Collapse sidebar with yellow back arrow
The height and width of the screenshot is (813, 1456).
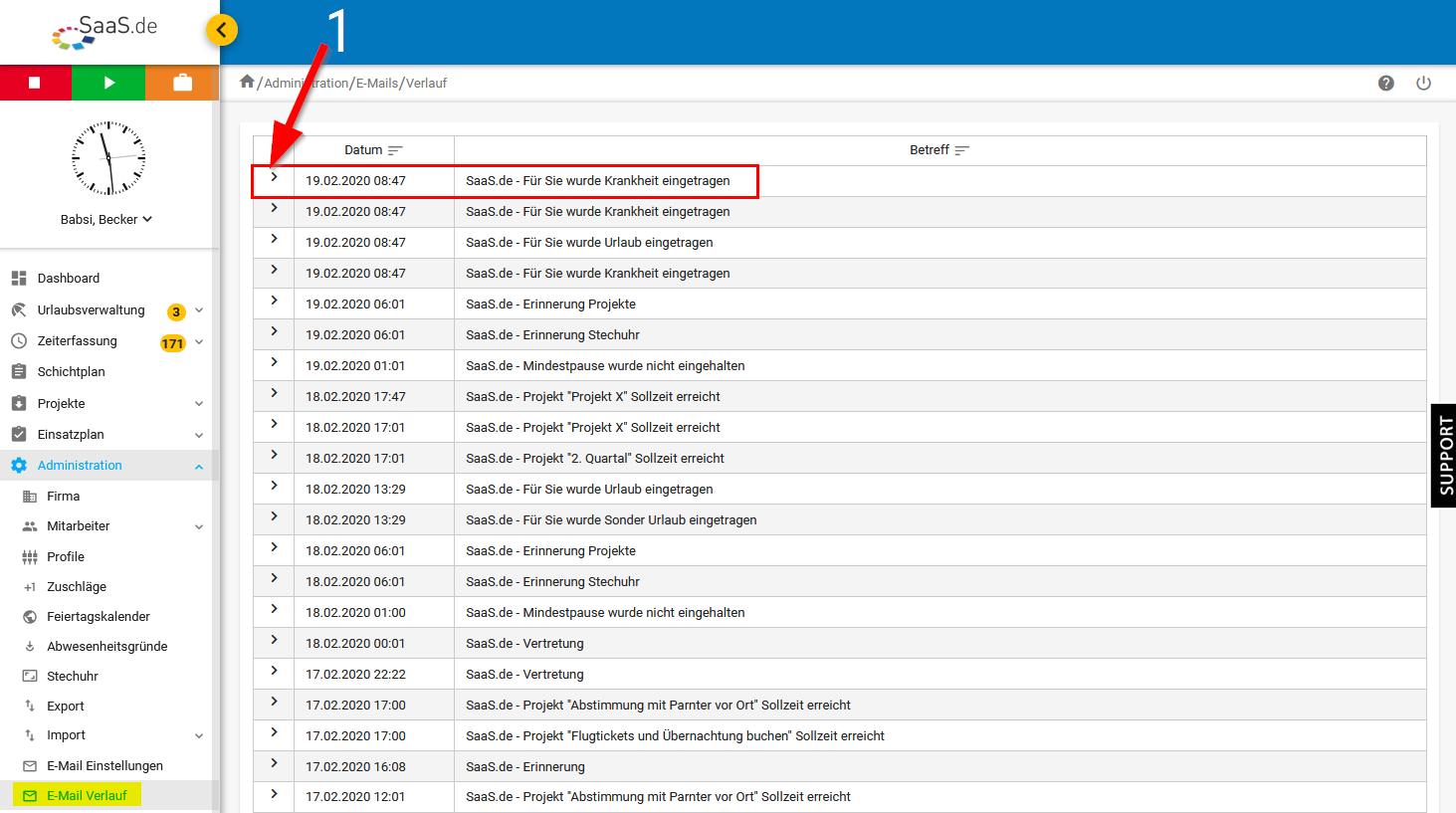(222, 30)
